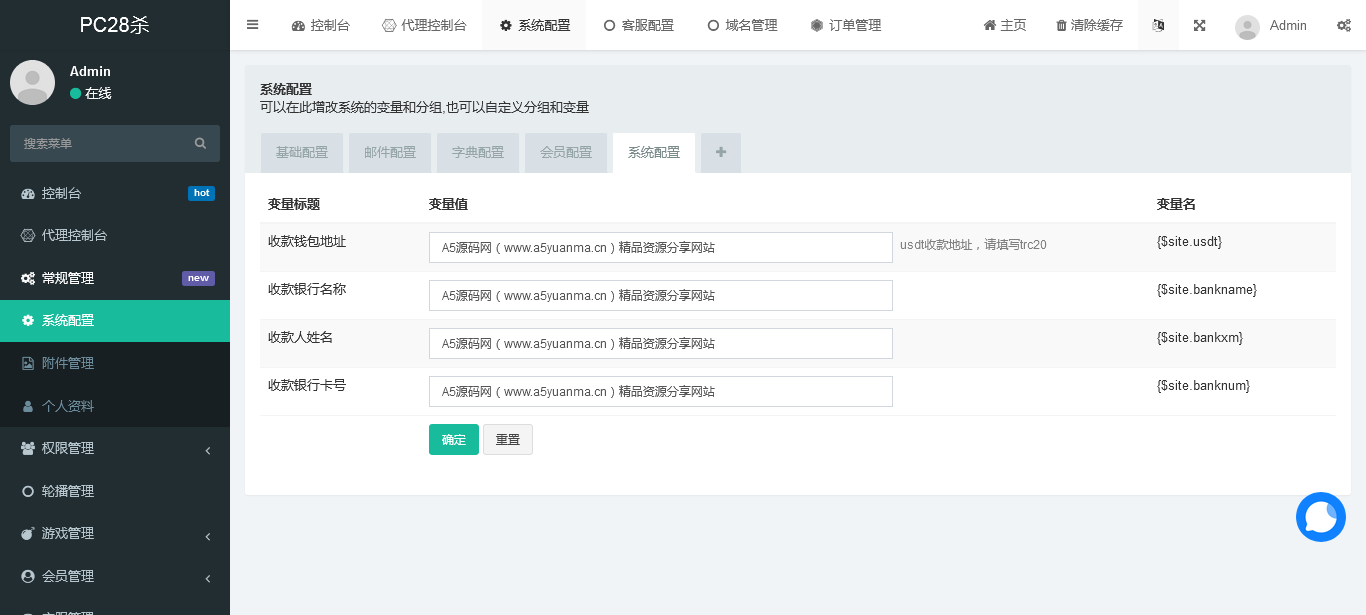
Task: Open the 客服配置 top navigation tab
Action: coord(638,26)
